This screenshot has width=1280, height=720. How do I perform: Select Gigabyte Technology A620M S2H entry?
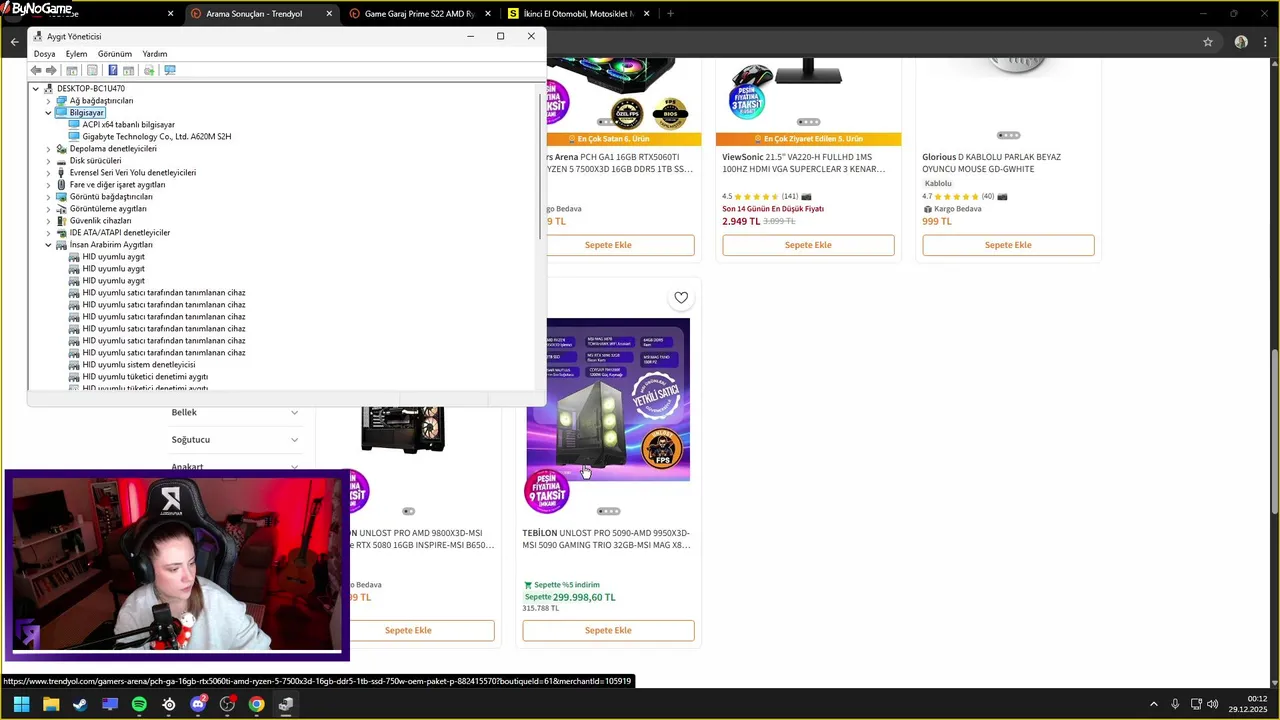157,136
